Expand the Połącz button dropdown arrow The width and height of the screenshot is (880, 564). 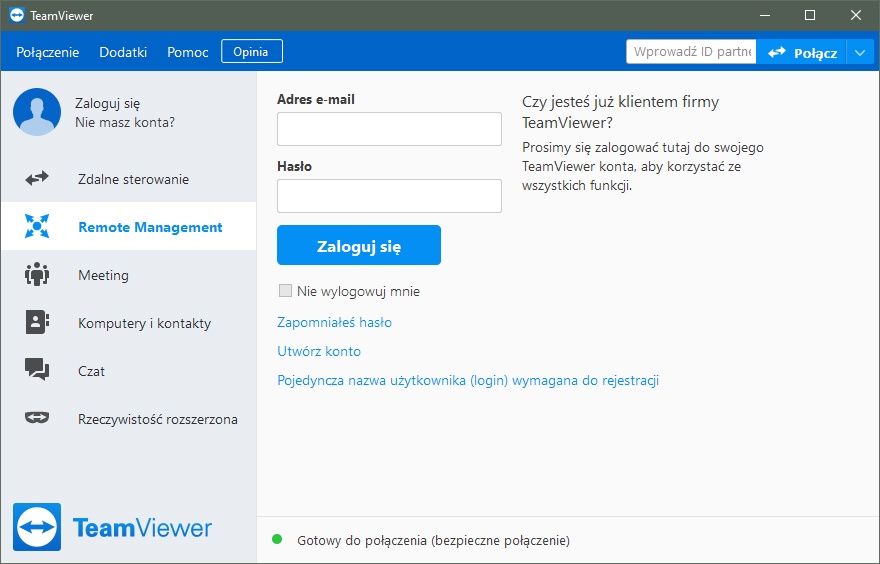[x=860, y=53]
